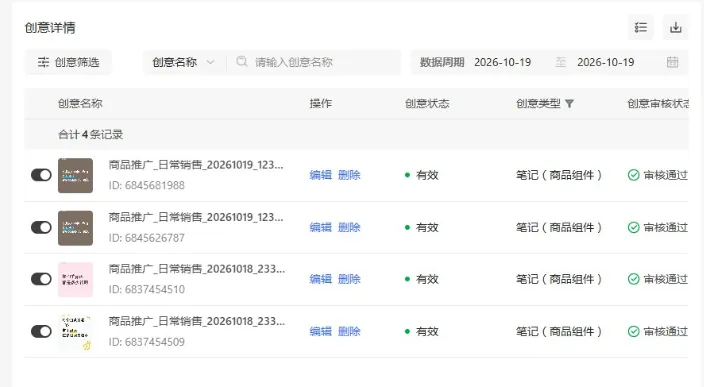Toggle the switch for creative ID 6837454509
The image size is (704, 387).
click(41, 331)
